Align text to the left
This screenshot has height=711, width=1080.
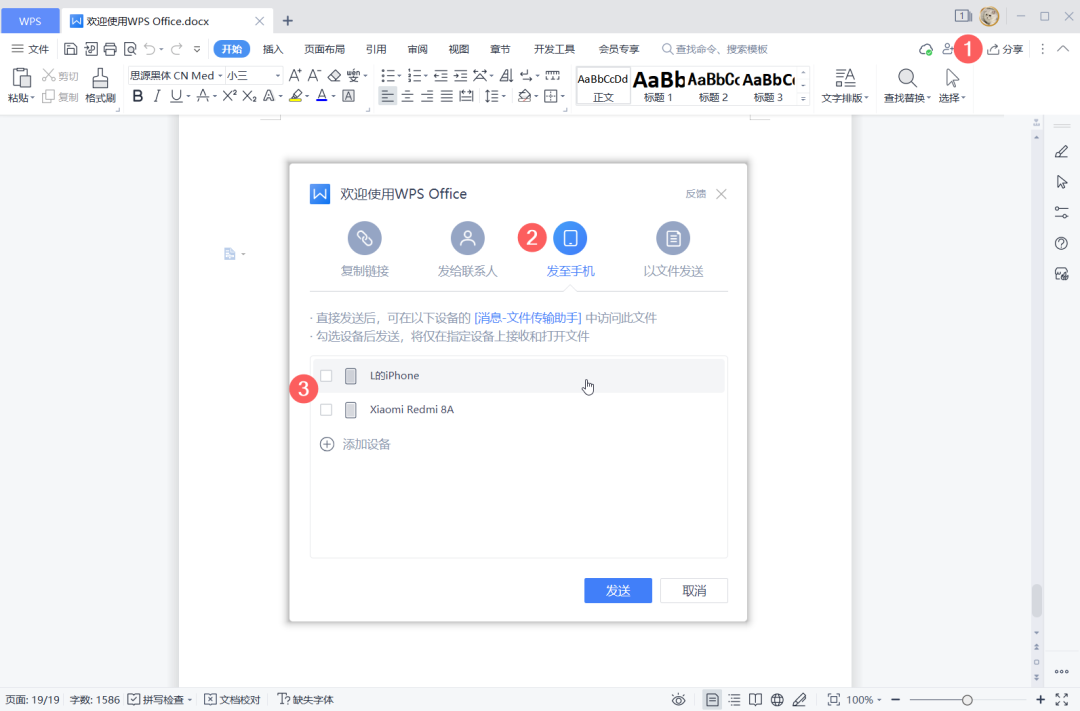(388, 96)
